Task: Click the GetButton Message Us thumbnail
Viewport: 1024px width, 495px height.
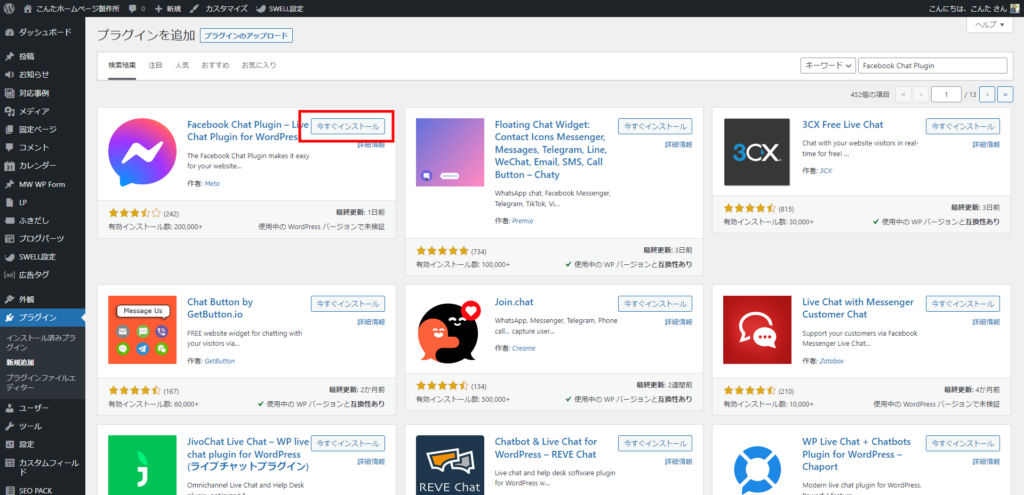Action: 142,330
